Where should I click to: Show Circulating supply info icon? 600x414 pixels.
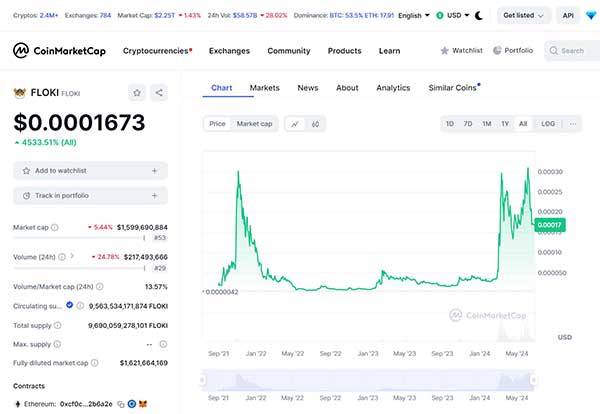tap(80, 306)
